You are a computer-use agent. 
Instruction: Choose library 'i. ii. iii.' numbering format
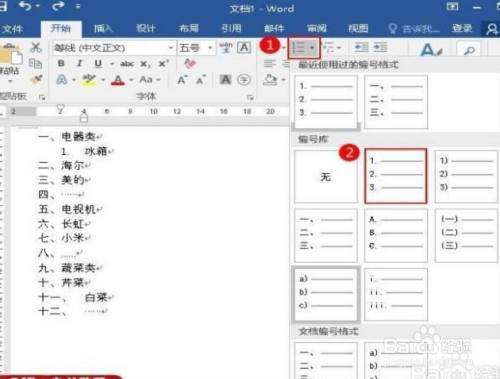tap(396, 294)
